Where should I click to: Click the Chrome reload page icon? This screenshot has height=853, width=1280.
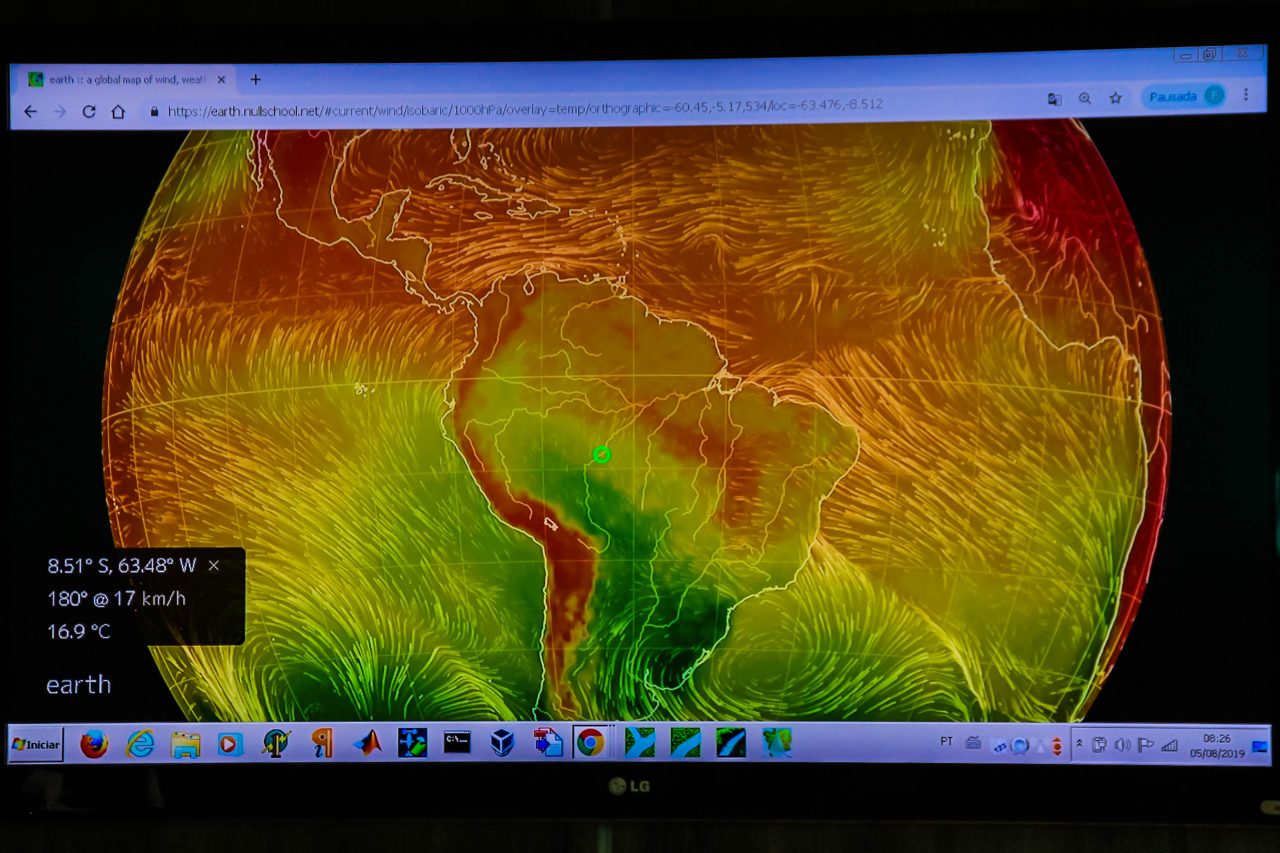[88, 111]
